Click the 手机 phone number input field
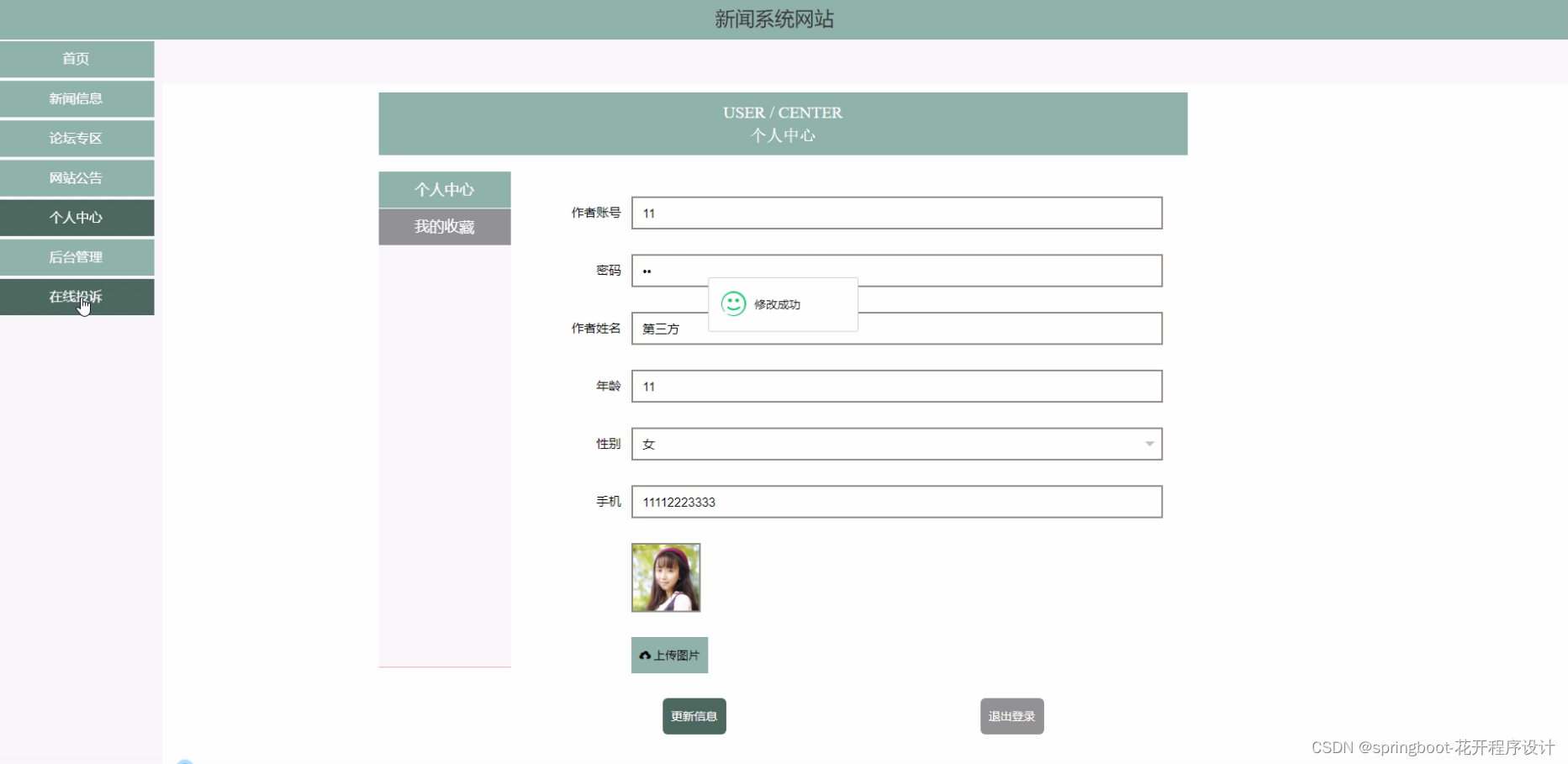This screenshot has height=764, width=1568. [895, 502]
